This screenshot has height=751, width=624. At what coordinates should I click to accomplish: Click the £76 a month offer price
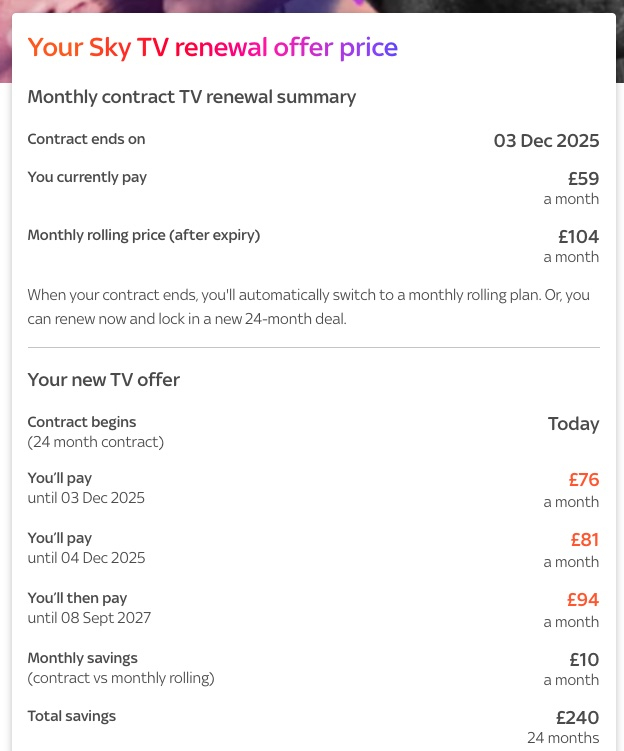coord(584,480)
